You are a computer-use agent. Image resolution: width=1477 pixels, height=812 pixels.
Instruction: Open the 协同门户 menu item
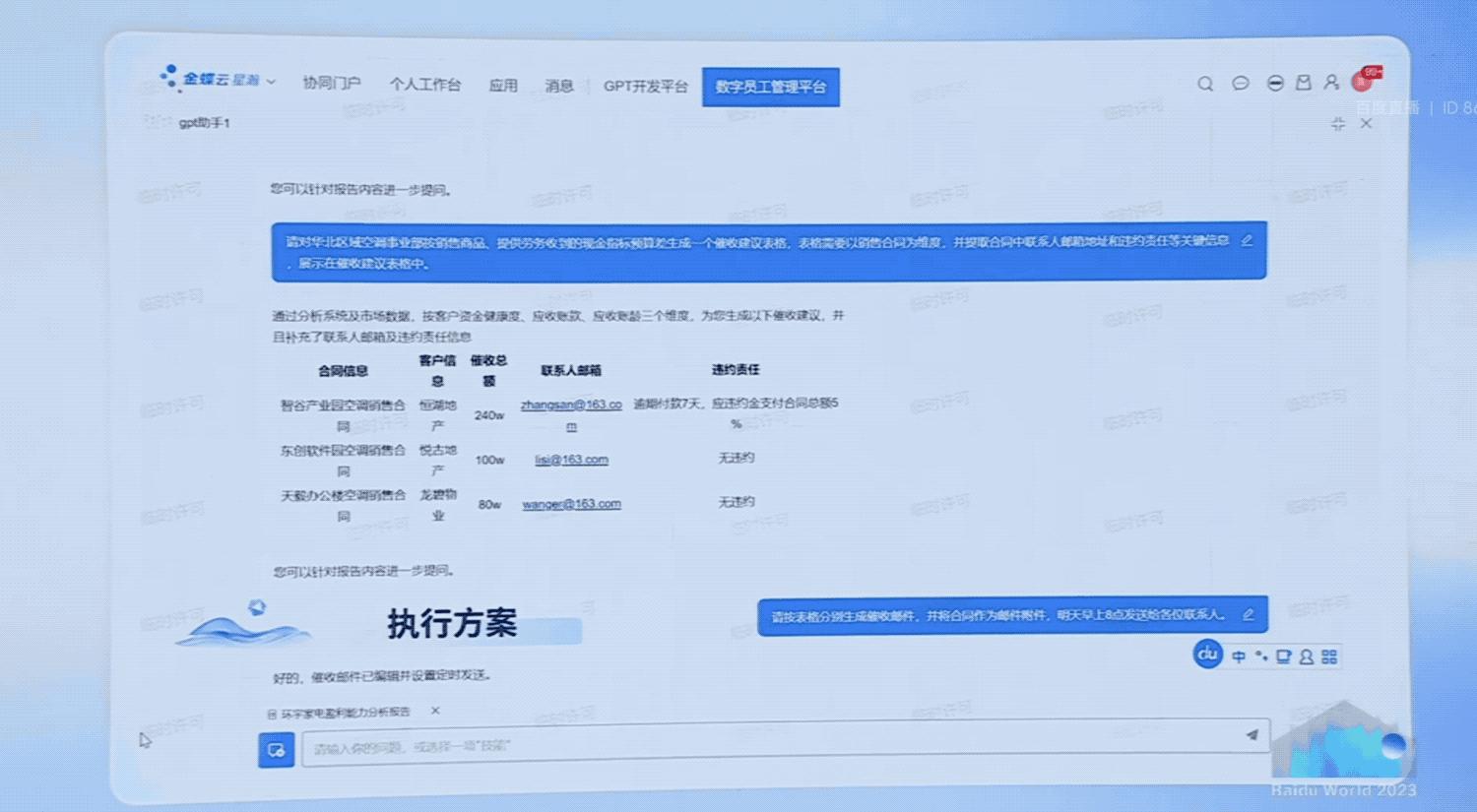(332, 85)
